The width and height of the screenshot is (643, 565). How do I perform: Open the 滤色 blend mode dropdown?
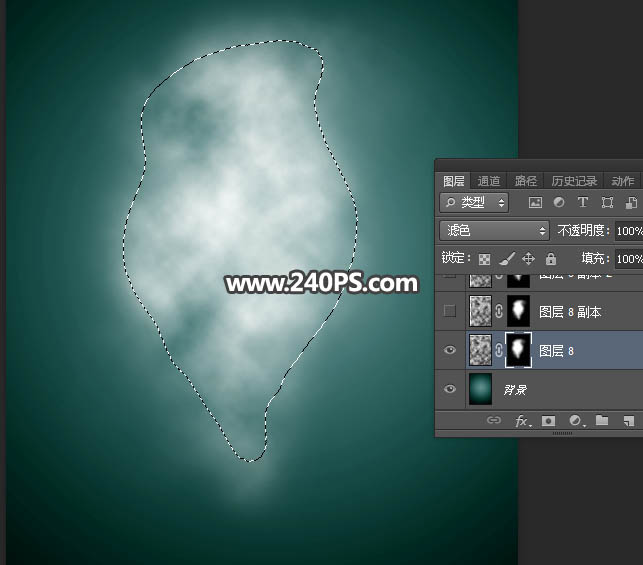point(496,231)
